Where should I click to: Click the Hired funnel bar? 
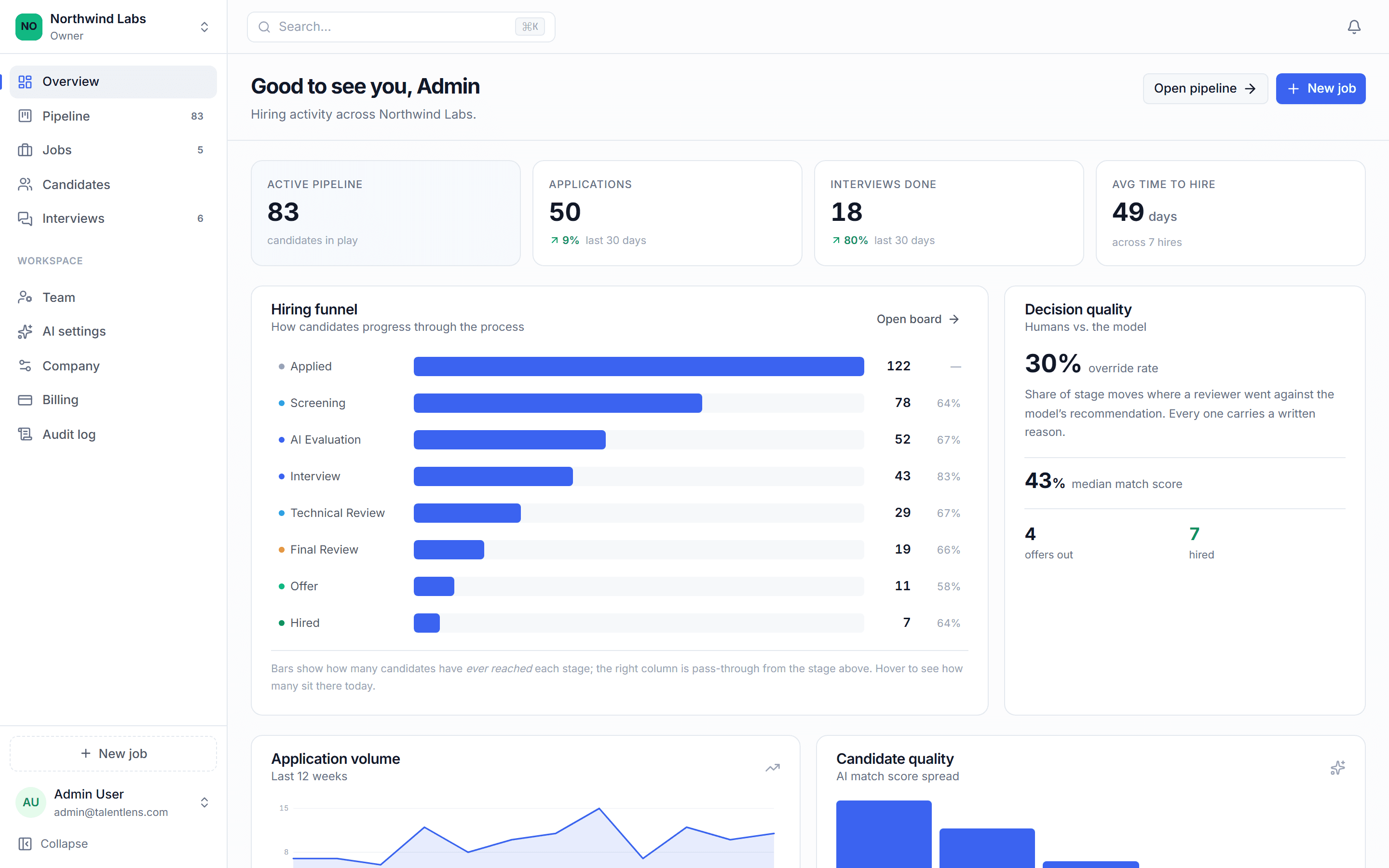426,623
